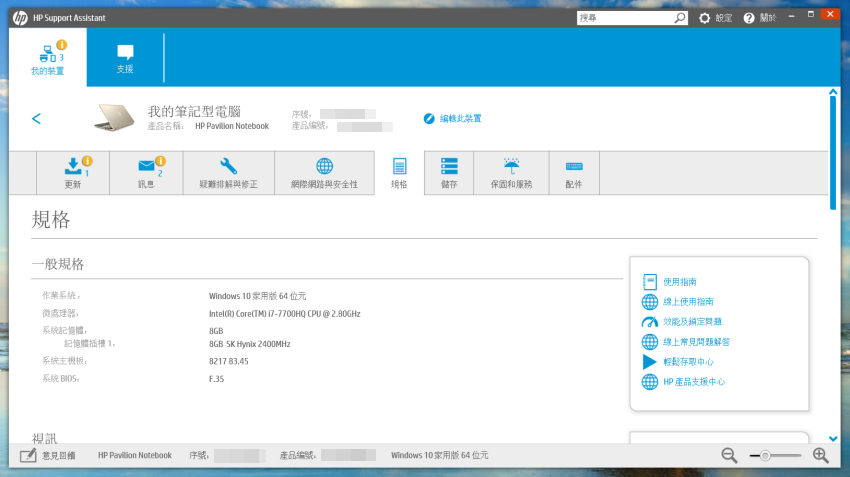Open the 效能及鎖定問題 link
850x477 pixels.
(x=692, y=322)
